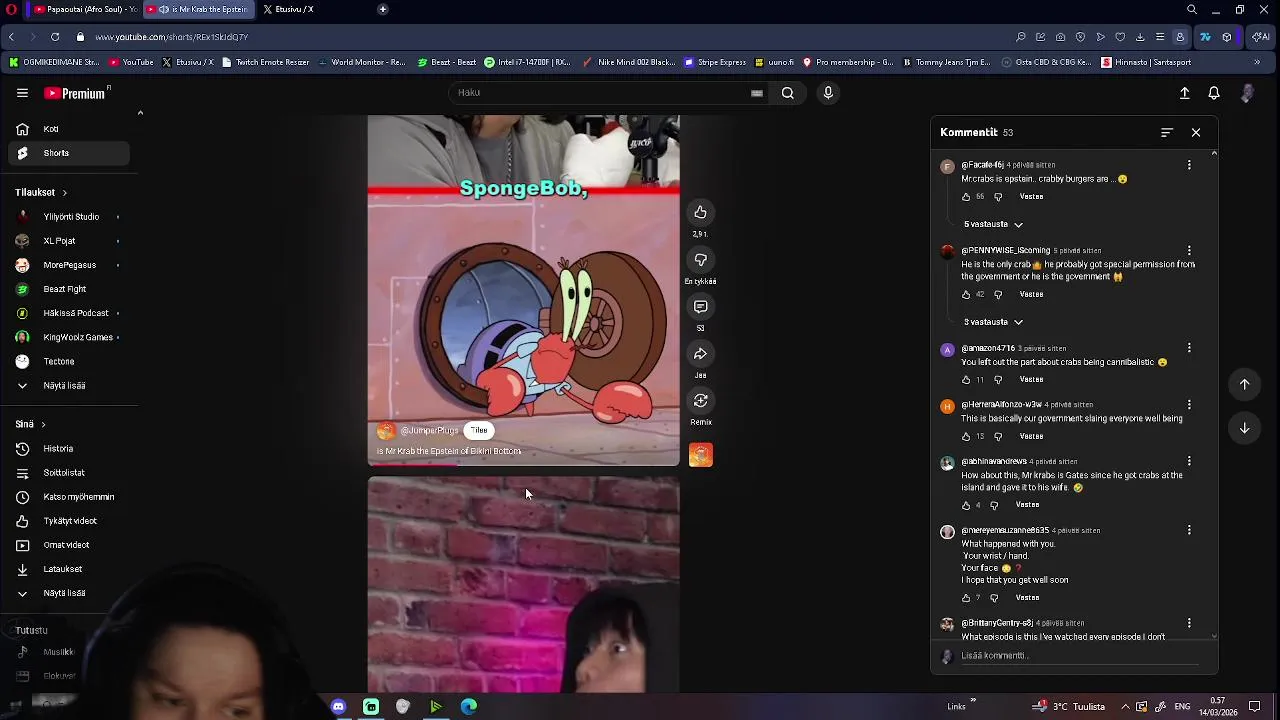Go to previous Short with up arrow

pyautogui.click(x=1244, y=384)
